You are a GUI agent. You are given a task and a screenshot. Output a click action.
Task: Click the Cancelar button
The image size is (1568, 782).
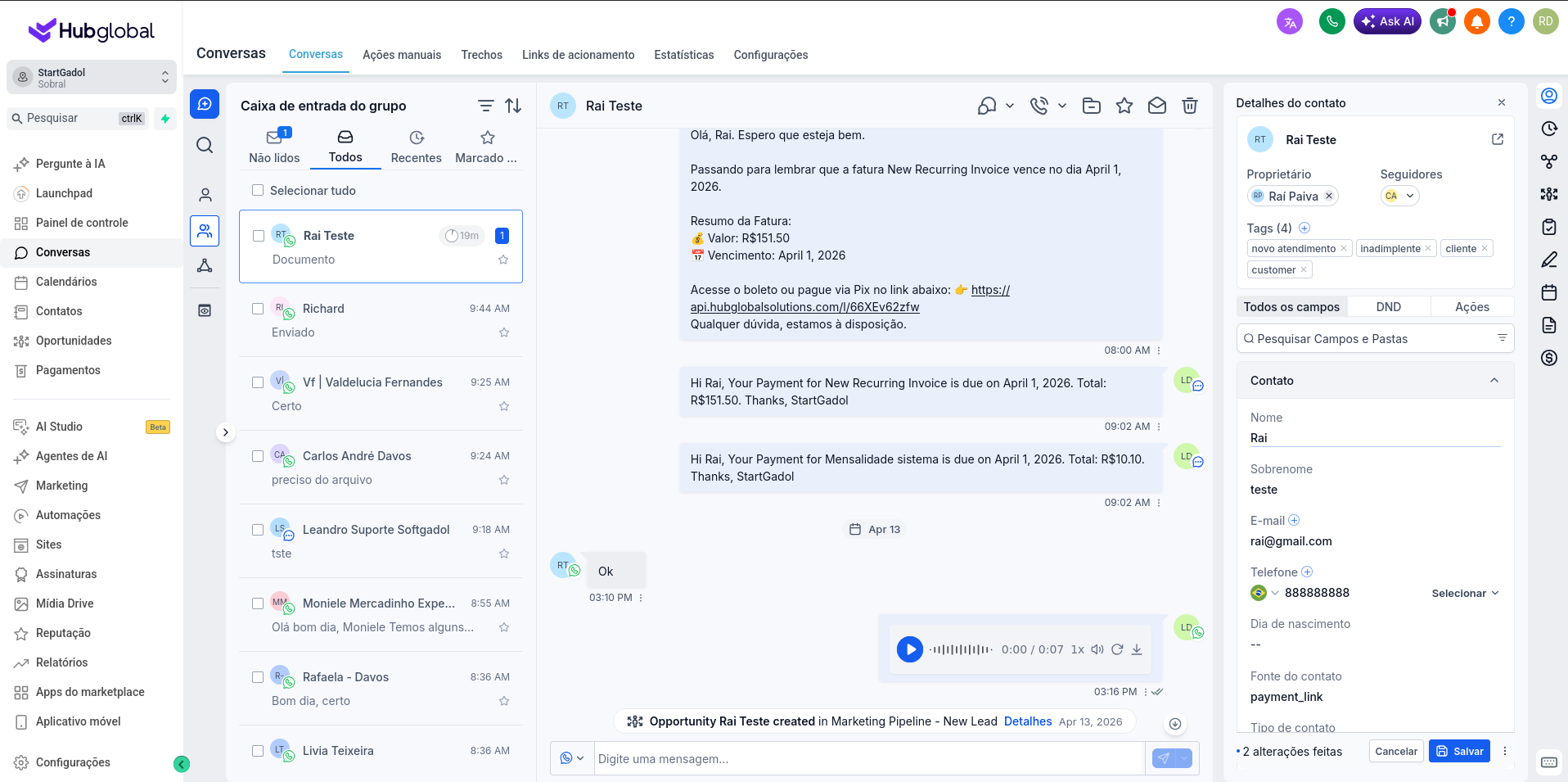1396,751
